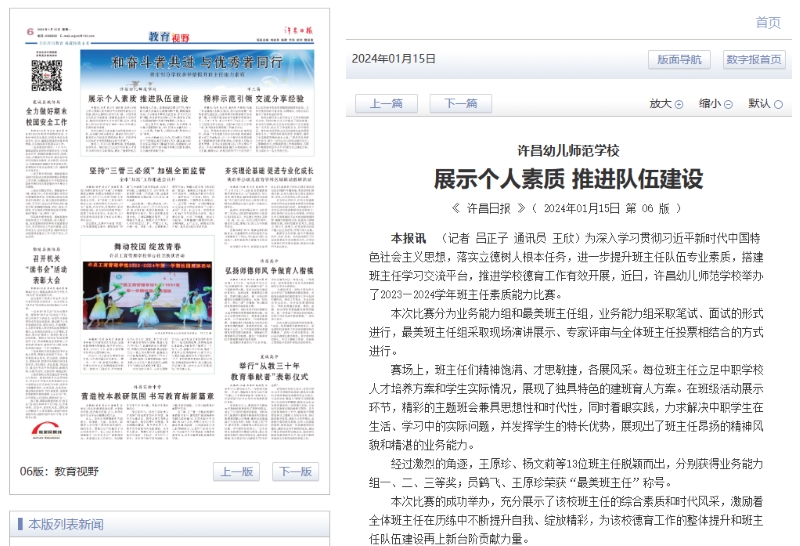The image size is (800, 546).
Task: Click the 缩小 zoom-out icon
Action: [x=728, y=104]
